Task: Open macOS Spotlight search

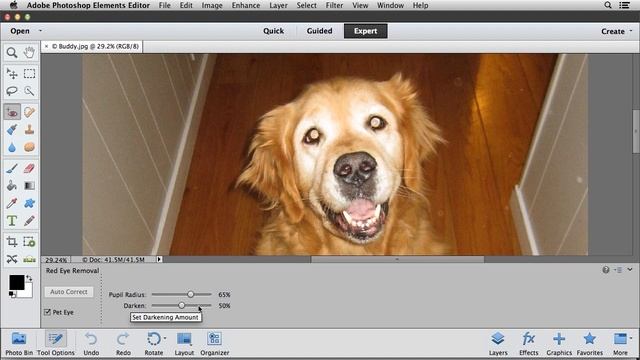Action: click(x=608, y=5)
